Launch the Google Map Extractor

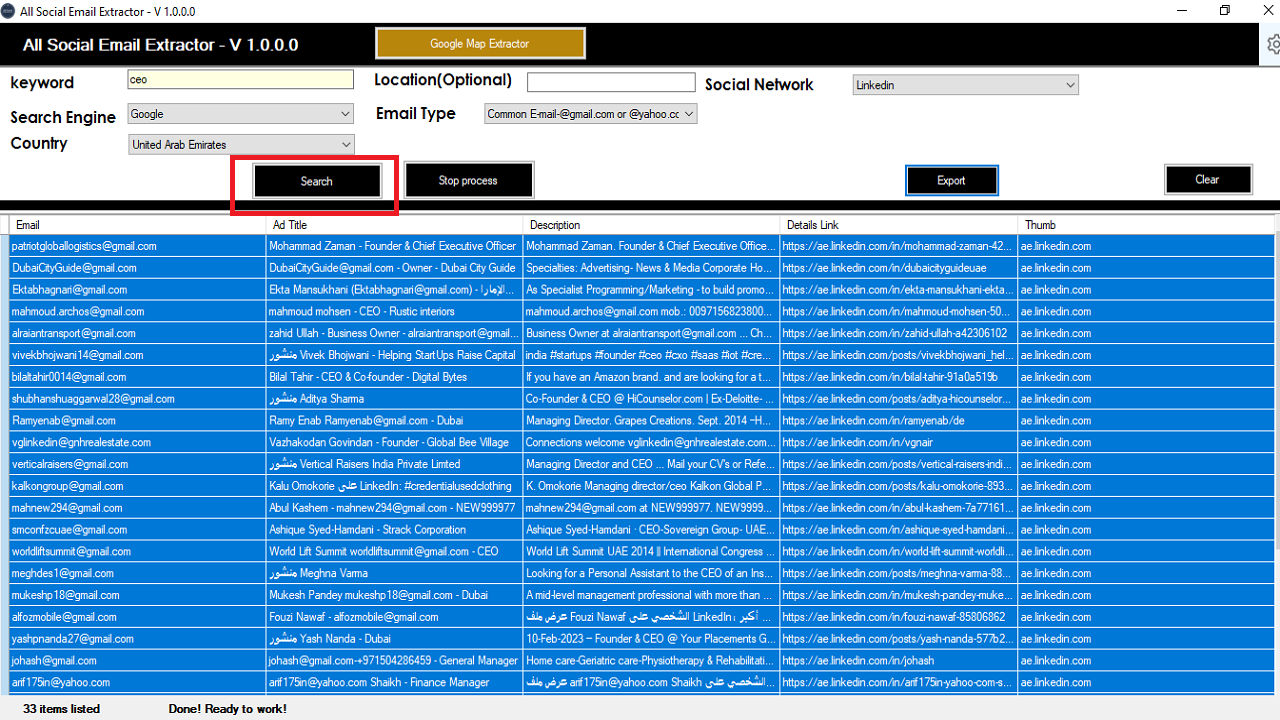480,43
